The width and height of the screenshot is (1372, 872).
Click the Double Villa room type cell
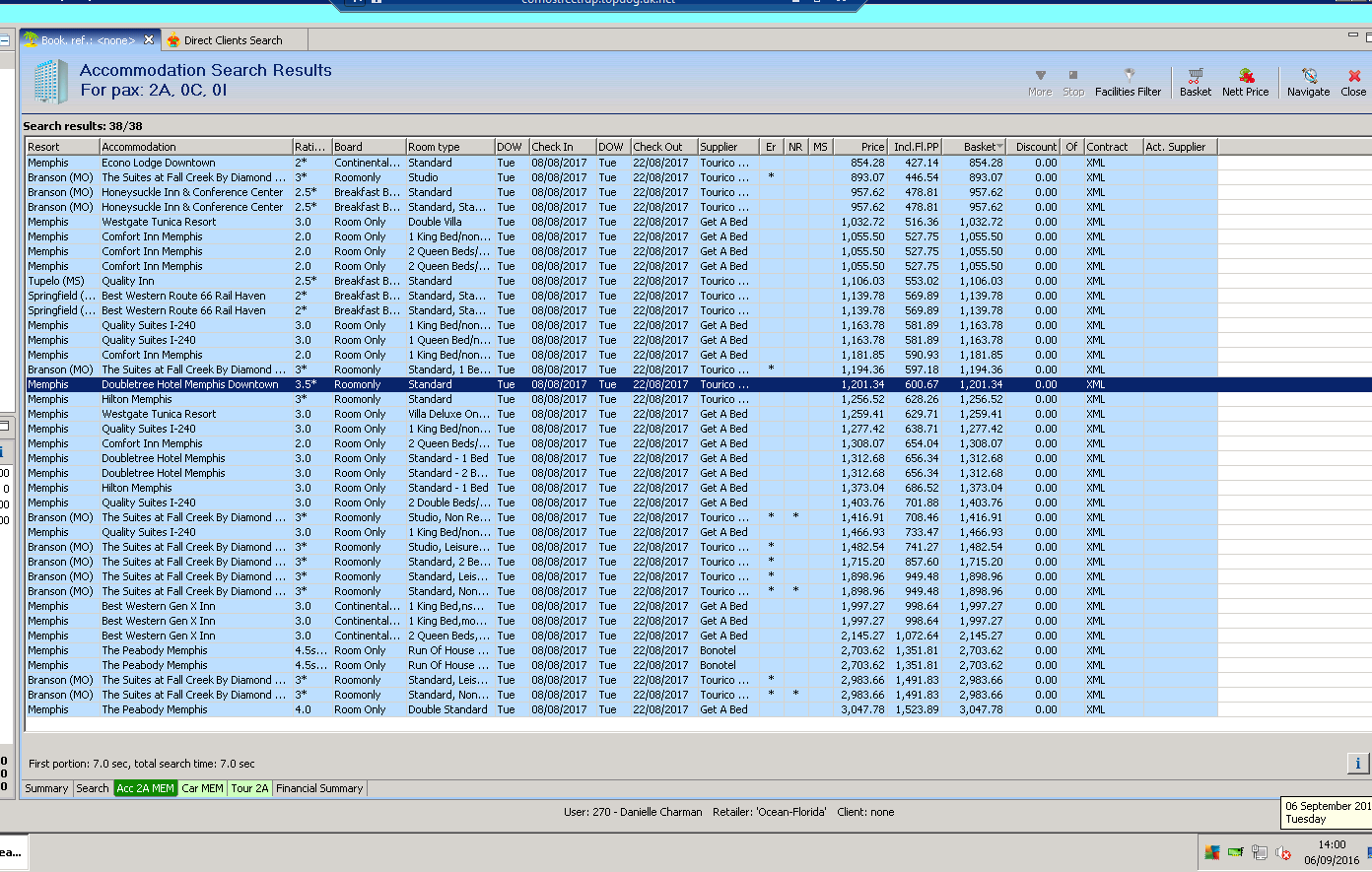pyautogui.click(x=435, y=222)
